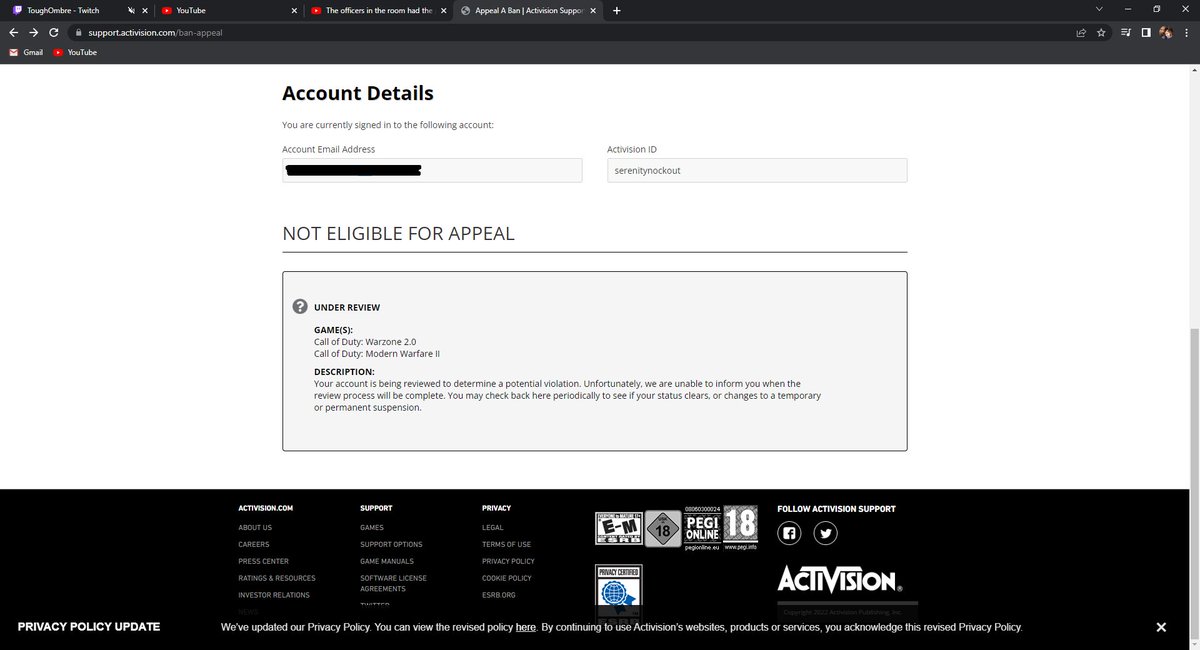The width and height of the screenshot is (1200, 650).
Task: Open the Careers footer link
Action: point(254,544)
